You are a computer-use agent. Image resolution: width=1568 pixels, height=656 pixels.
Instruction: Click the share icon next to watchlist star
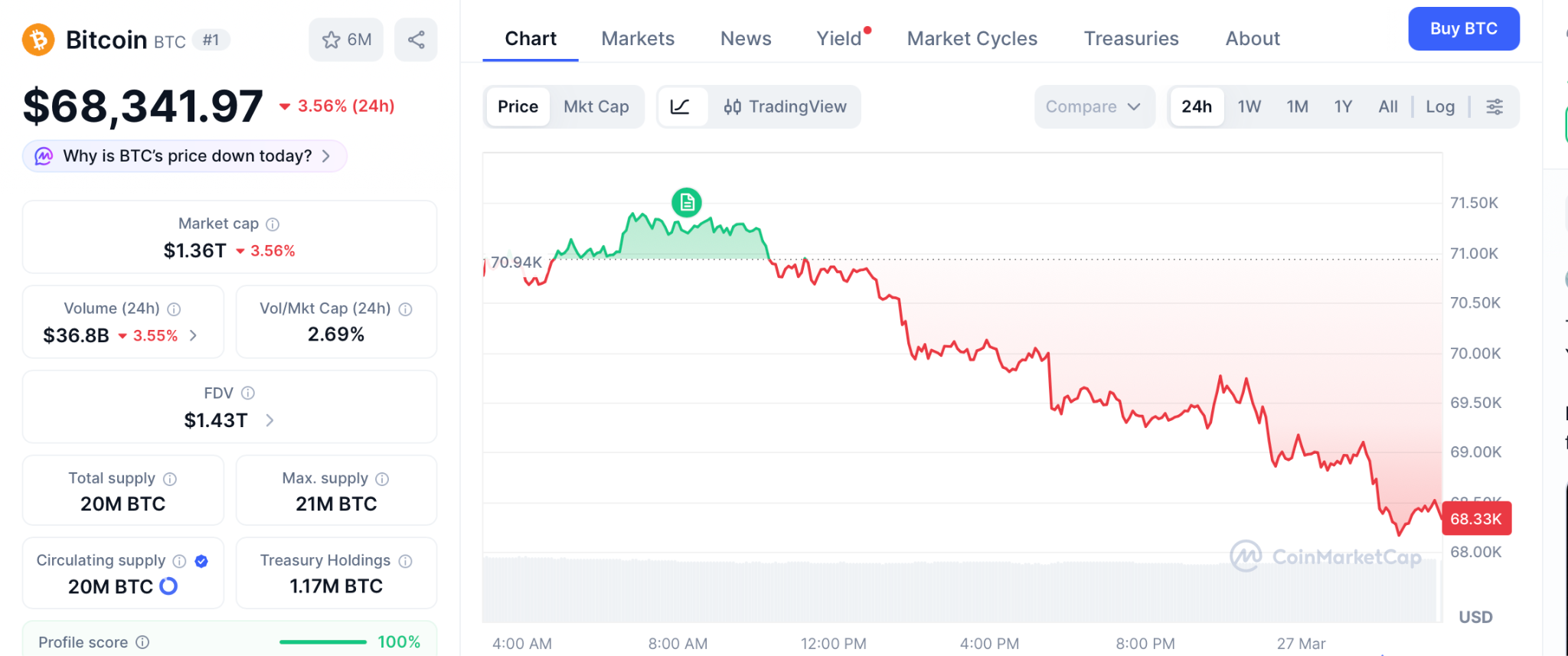pyautogui.click(x=416, y=40)
